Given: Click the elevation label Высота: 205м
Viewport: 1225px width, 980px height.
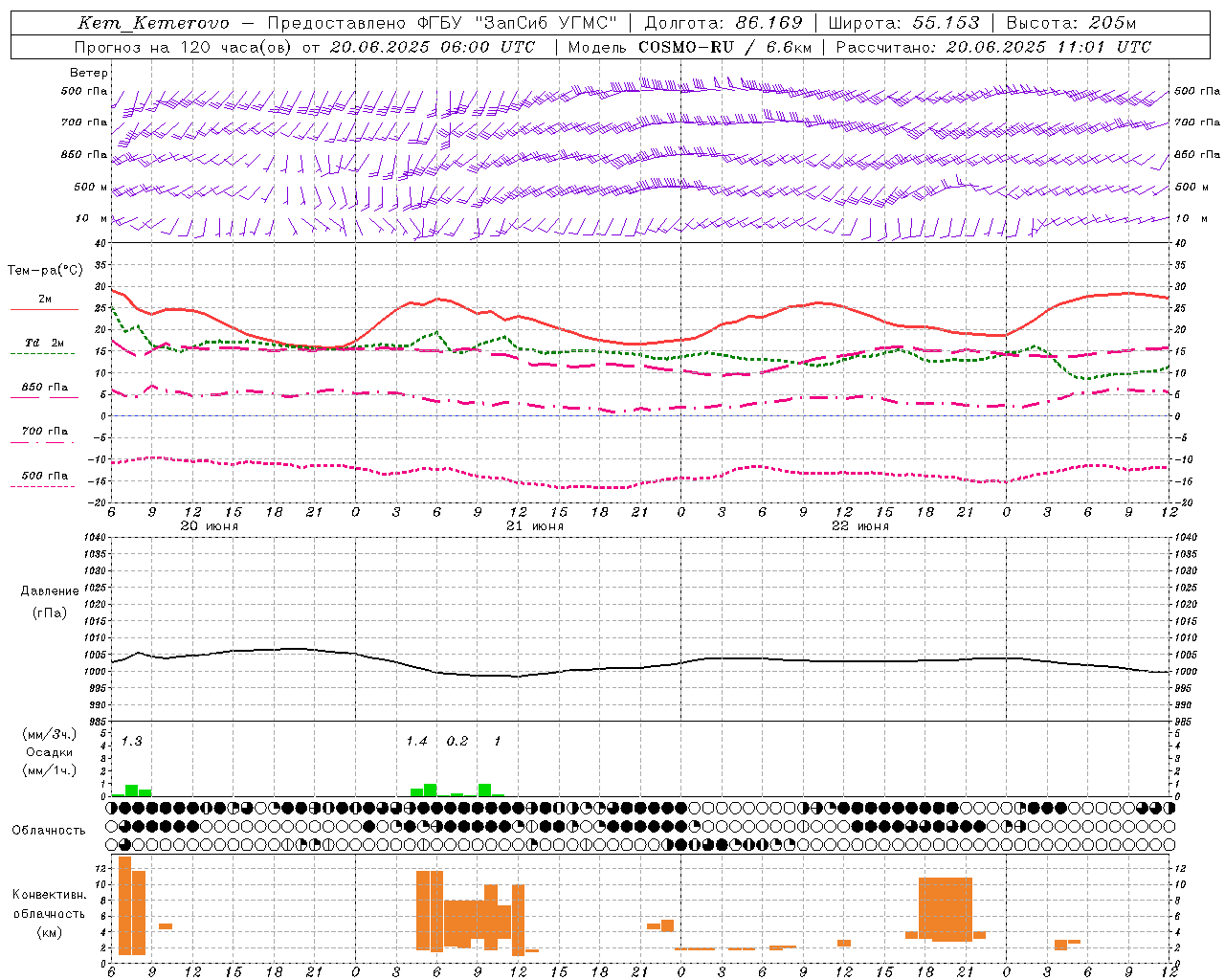Looking at the screenshot, I should coord(1072,23).
